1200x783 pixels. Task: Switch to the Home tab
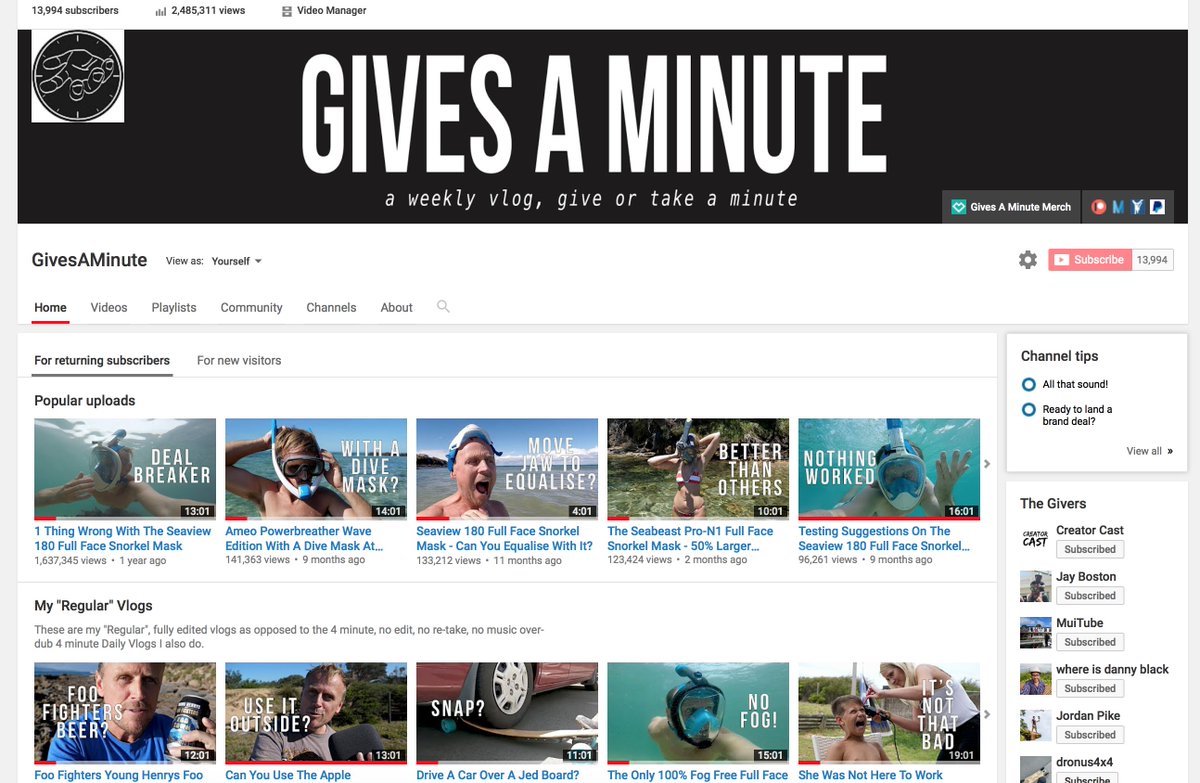pos(50,308)
